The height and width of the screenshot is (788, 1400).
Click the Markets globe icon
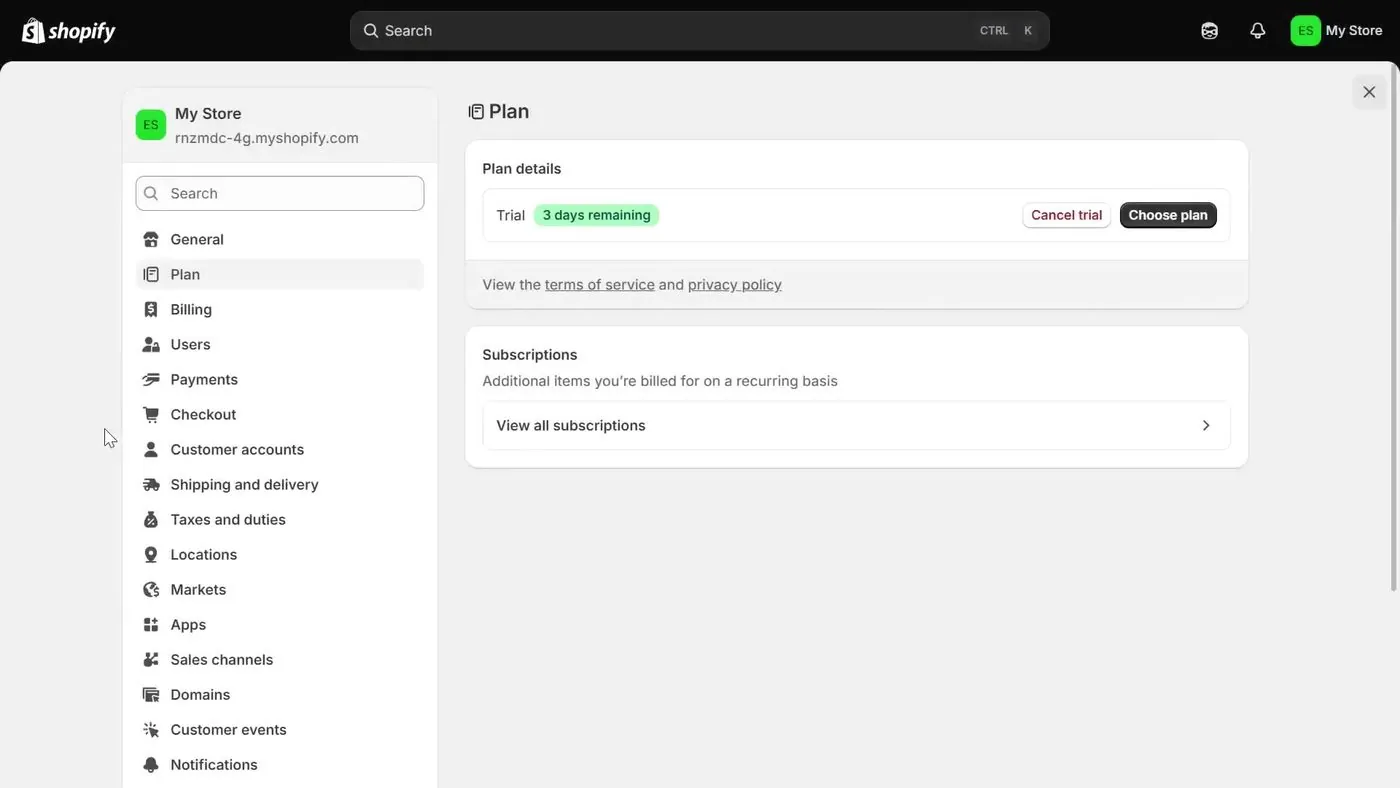point(151,590)
